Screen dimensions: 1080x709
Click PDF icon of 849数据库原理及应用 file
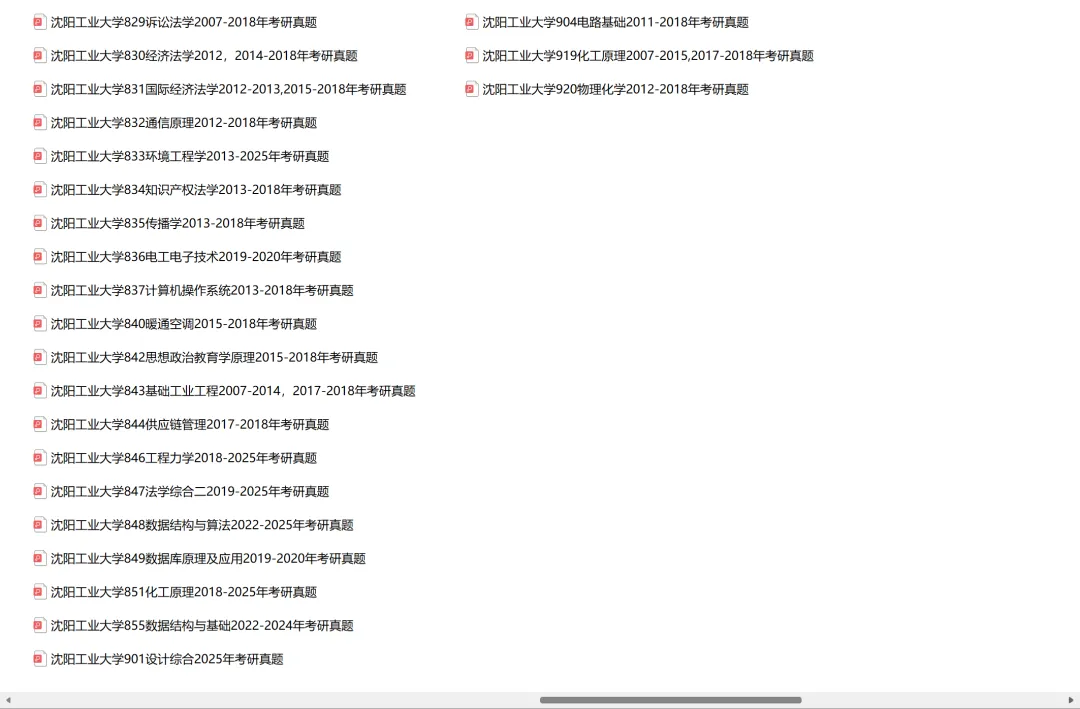point(40,559)
